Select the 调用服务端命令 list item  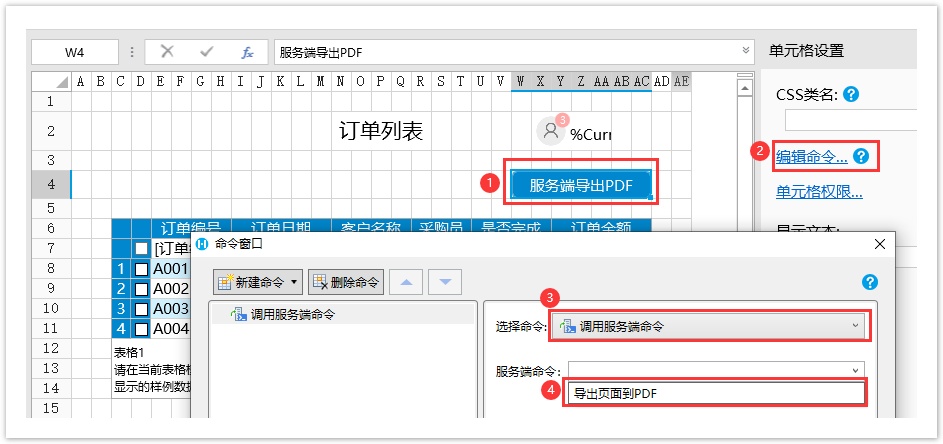click(343, 314)
